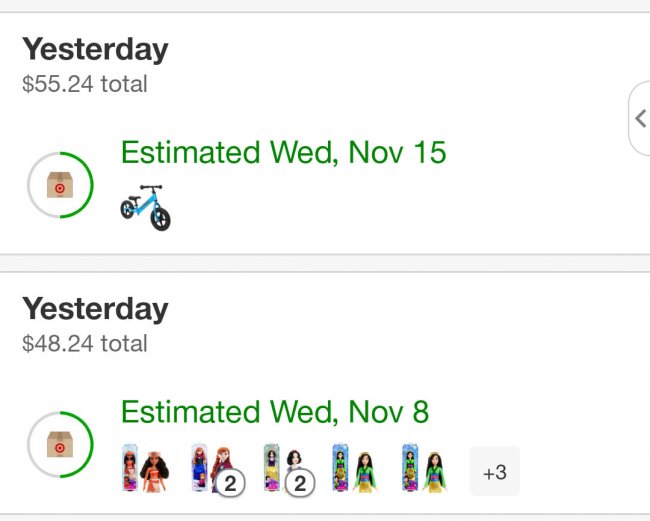The width and height of the screenshot is (650, 521).
Task: Open the Estimated Wed, Nov 8 delivery link
Action: point(275,411)
